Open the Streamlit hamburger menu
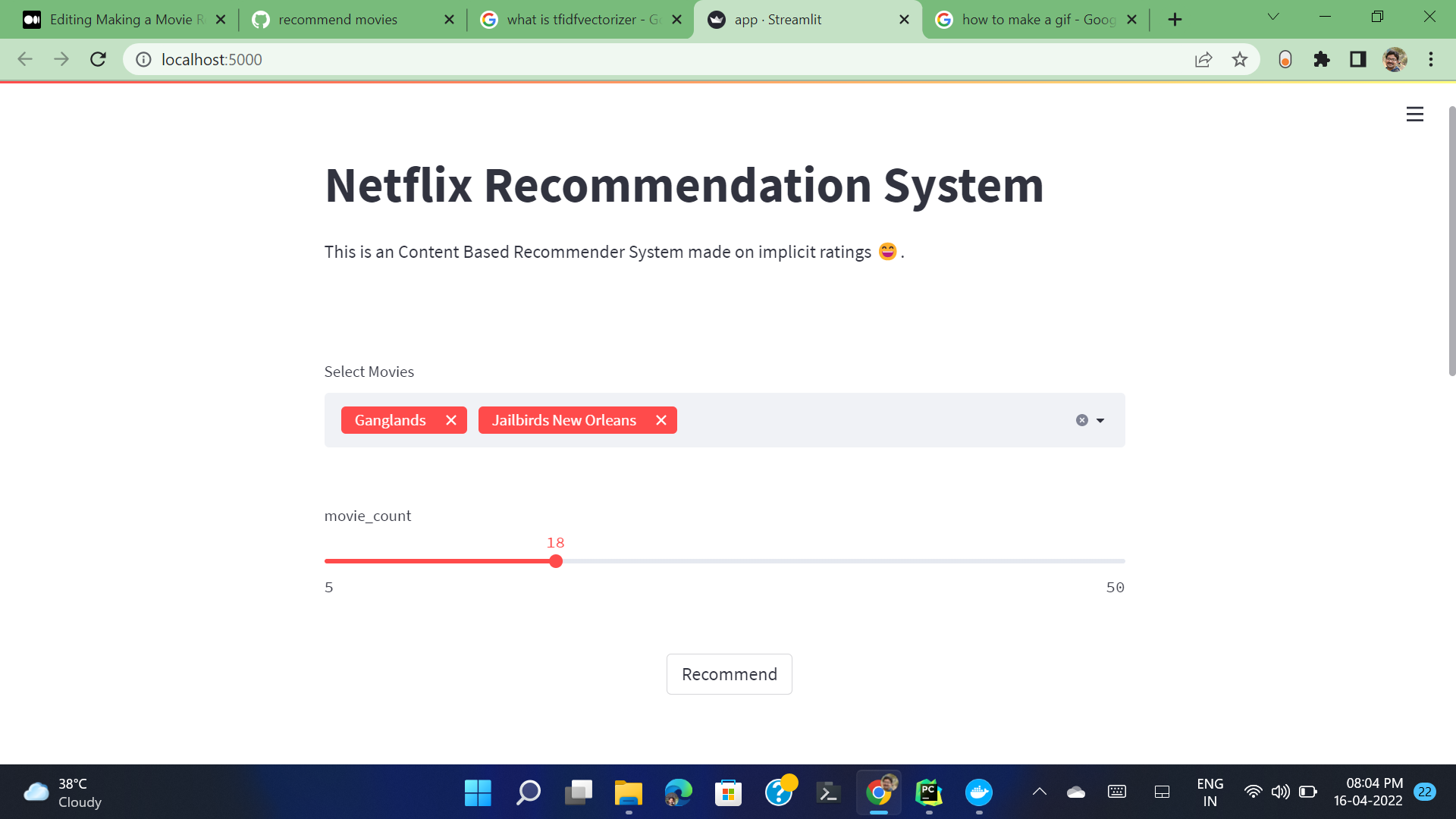The width and height of the screenshot is (1456, 819). click(1414, 114)
